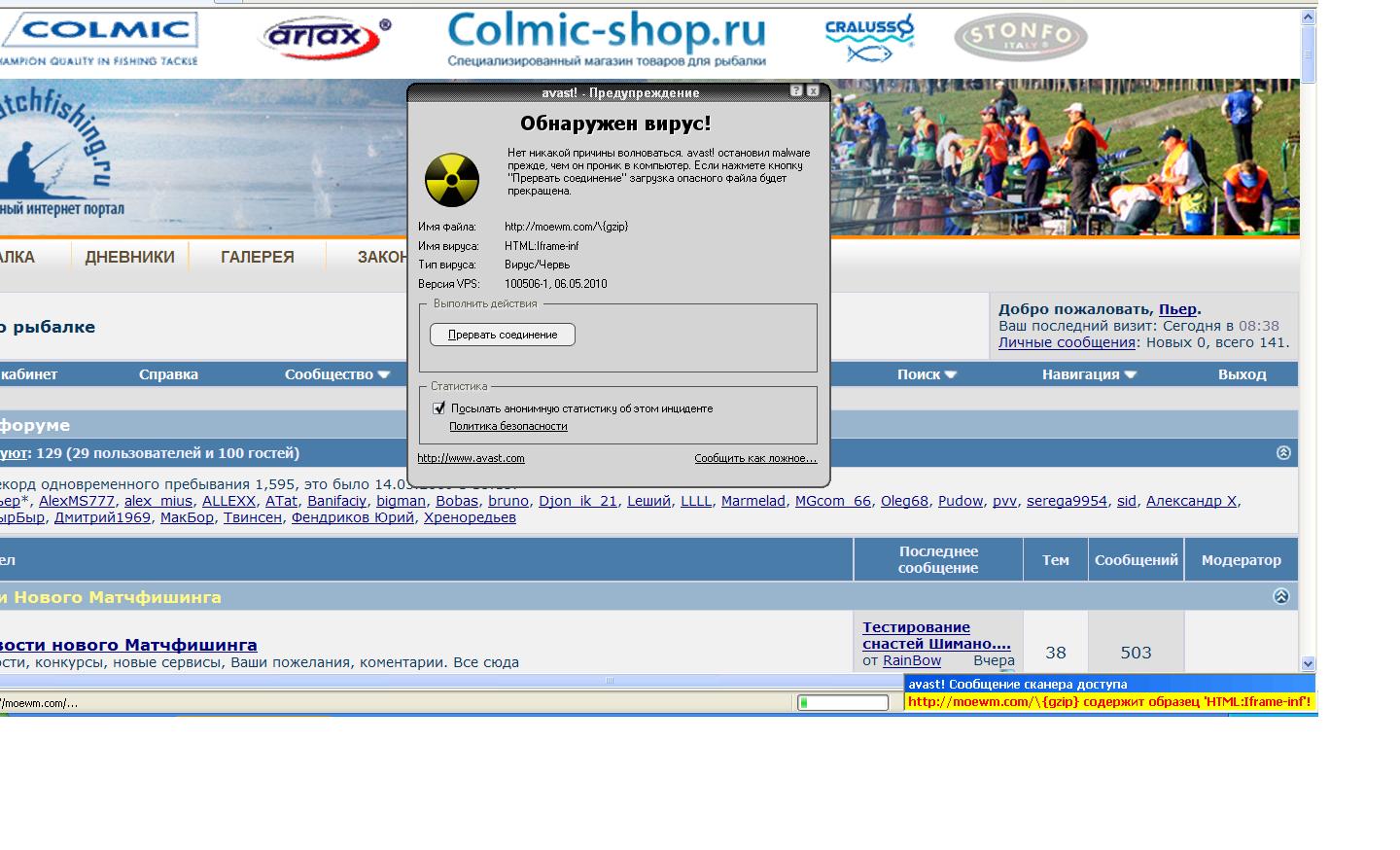
Task: Open user Хреноредьев profile
Action: click(x=470, y=517)
